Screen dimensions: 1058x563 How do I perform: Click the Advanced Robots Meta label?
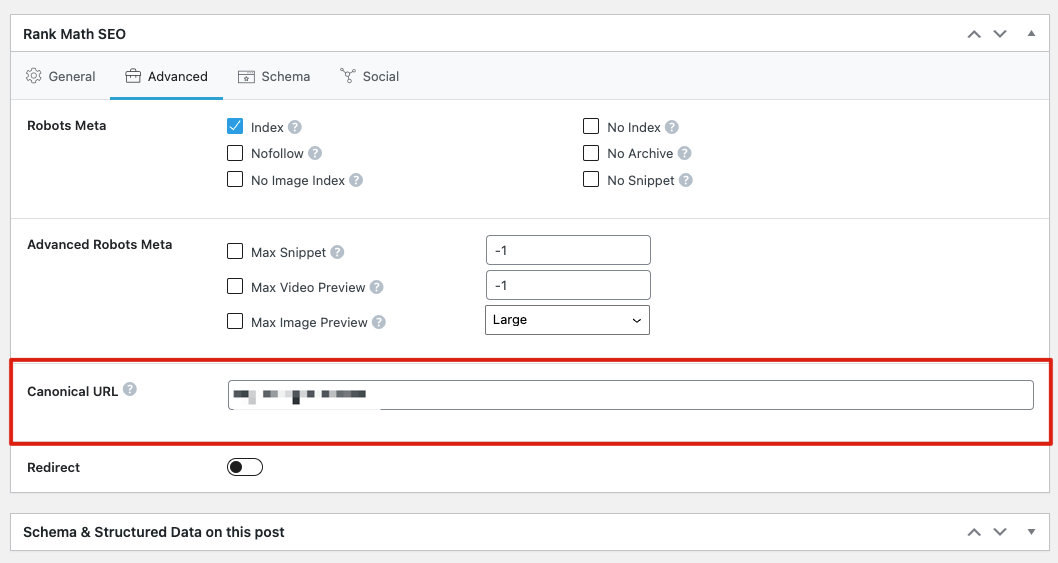pyautogui.click(x=100, y=244)
